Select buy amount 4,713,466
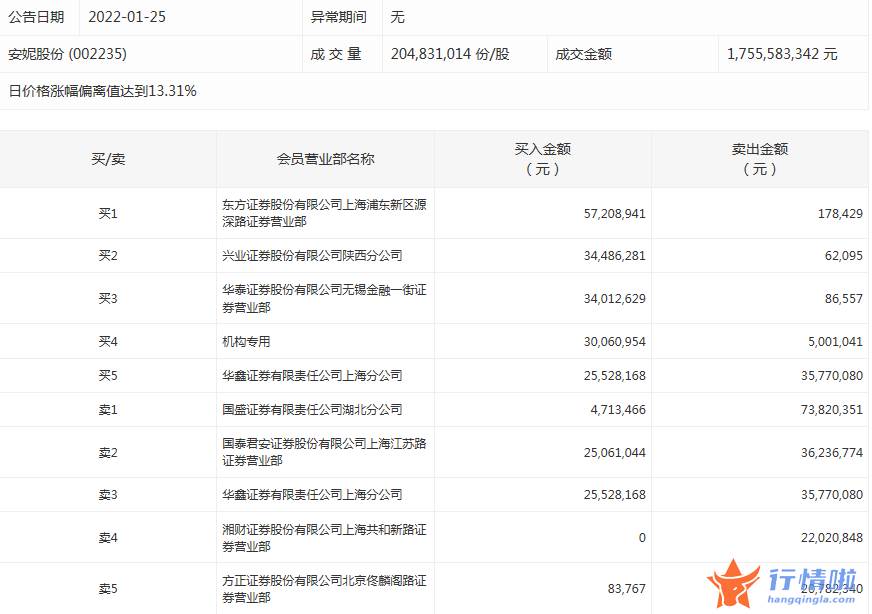 [618, 410]
